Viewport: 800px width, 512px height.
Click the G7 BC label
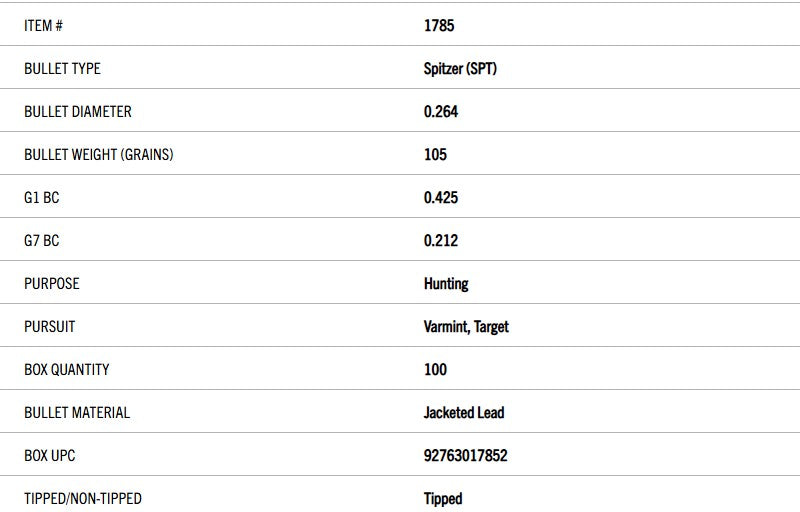41,241
